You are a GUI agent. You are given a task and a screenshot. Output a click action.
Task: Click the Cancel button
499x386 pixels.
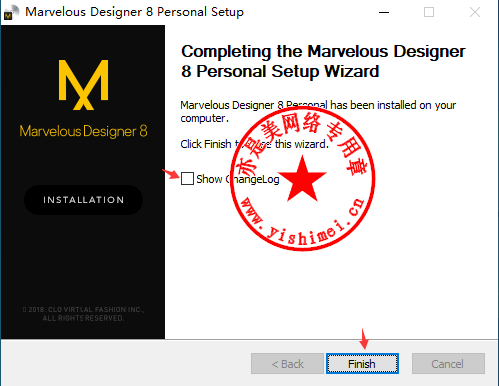[x=448, y=364]
